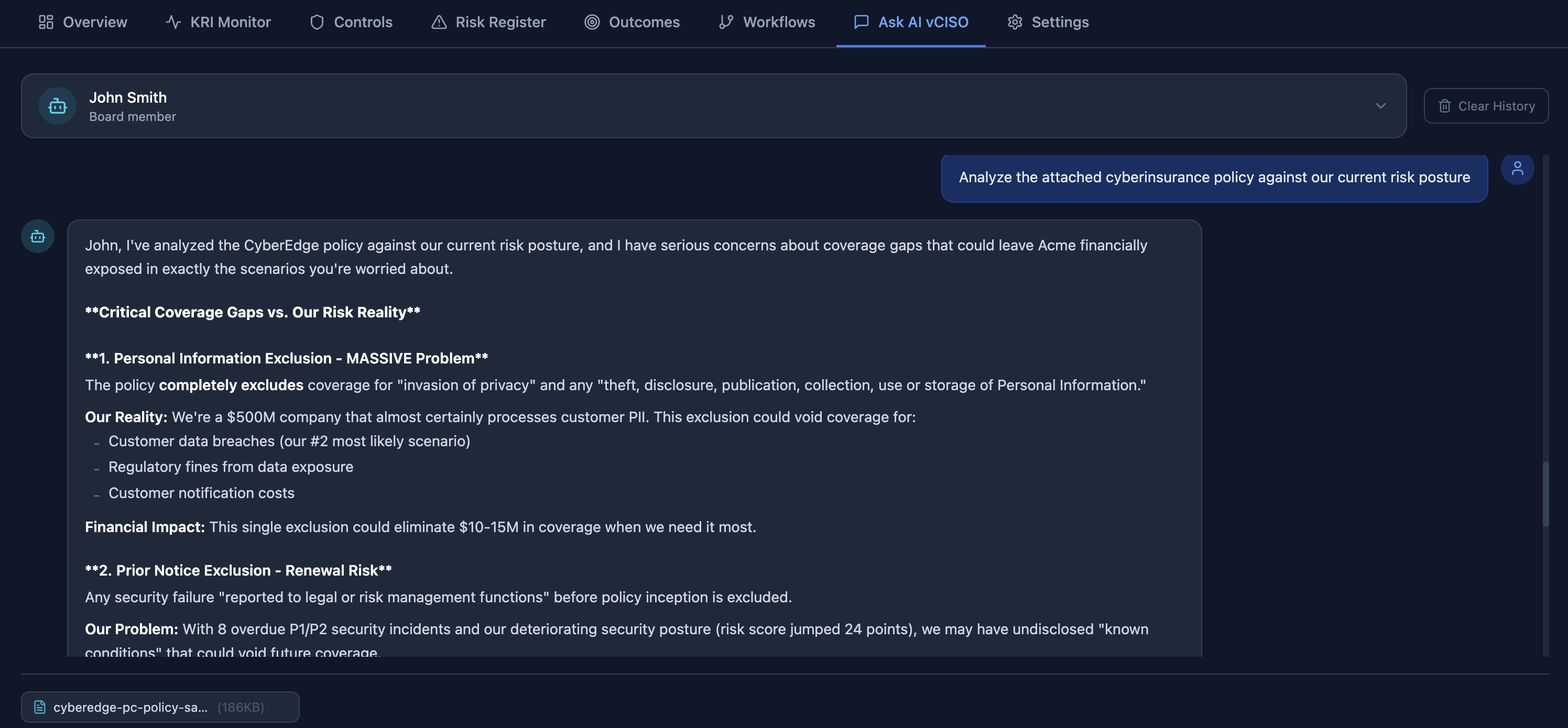This screenshot has height=728, width=1568.
Task: Open Settings via the gear icon
Action: pyautogui.click(x=1015, y=22)
